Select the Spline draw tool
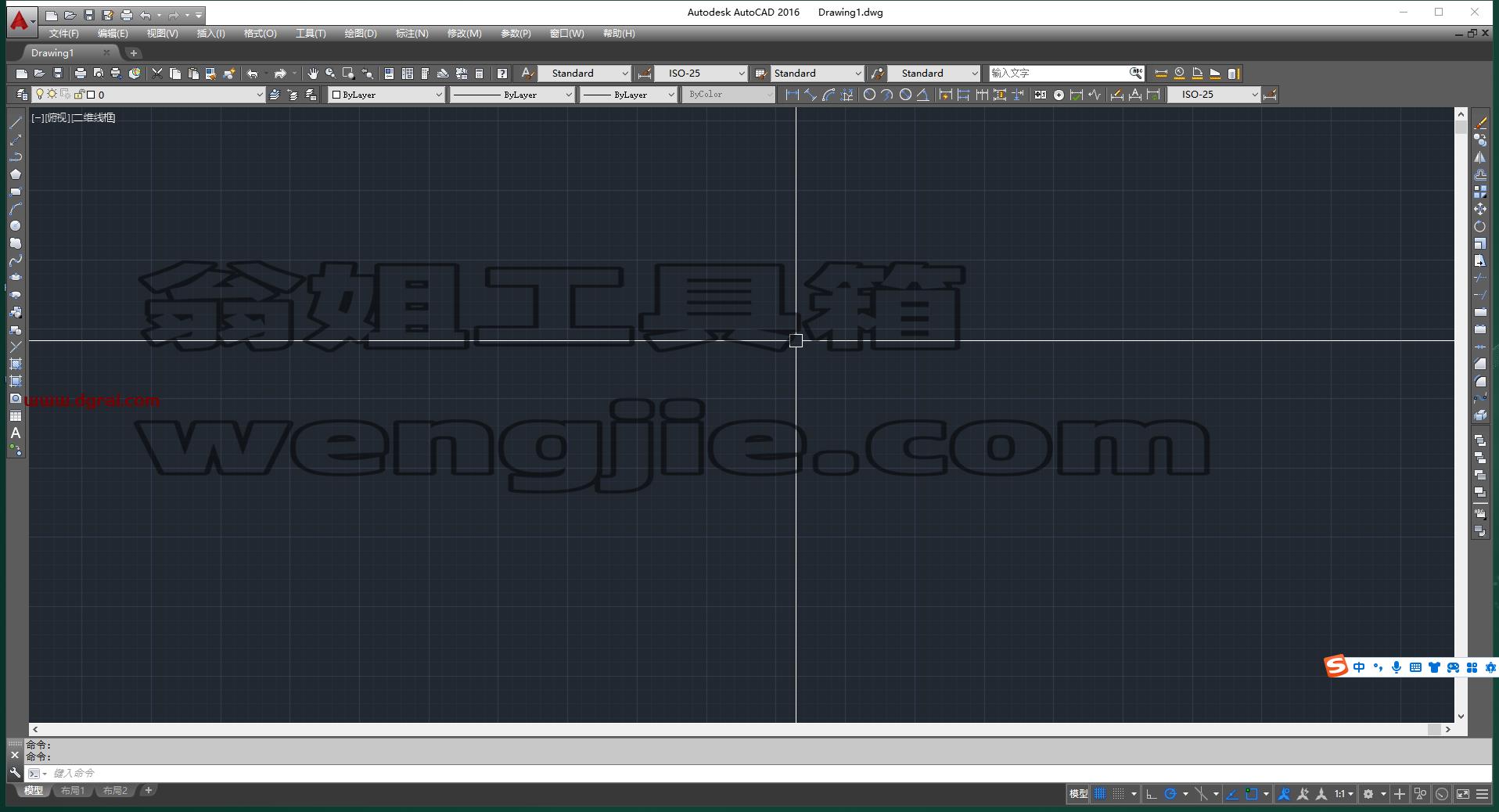 tap(15, 260)
